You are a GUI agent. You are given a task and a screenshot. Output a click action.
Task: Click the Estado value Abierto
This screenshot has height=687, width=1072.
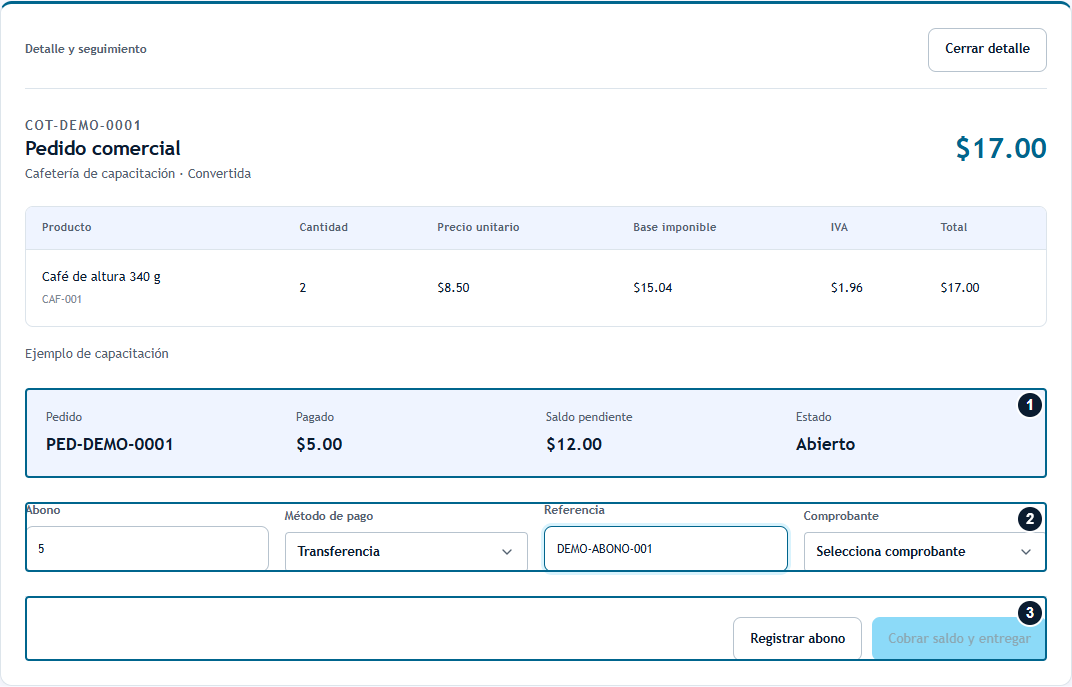click(x=825, y=444)
